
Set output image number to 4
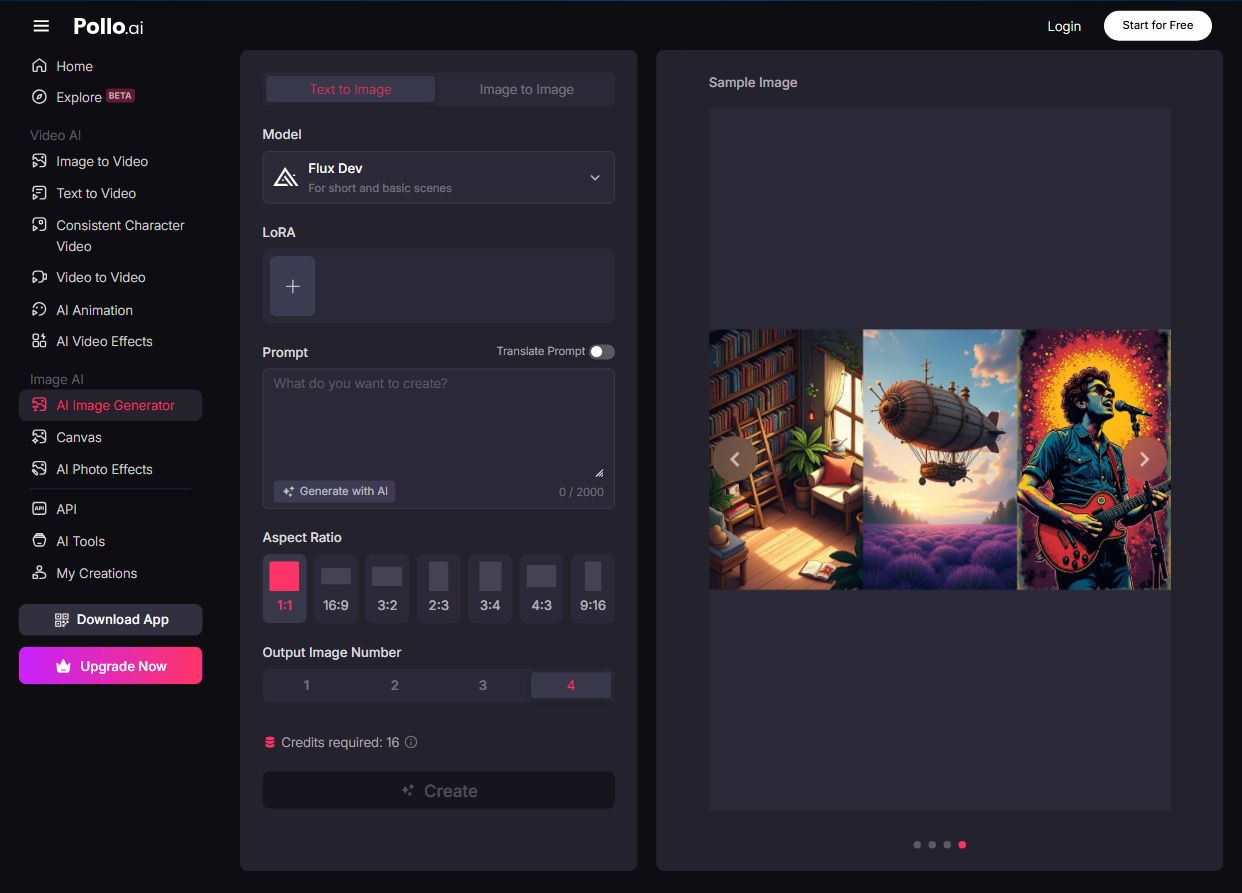coord(571,685)
